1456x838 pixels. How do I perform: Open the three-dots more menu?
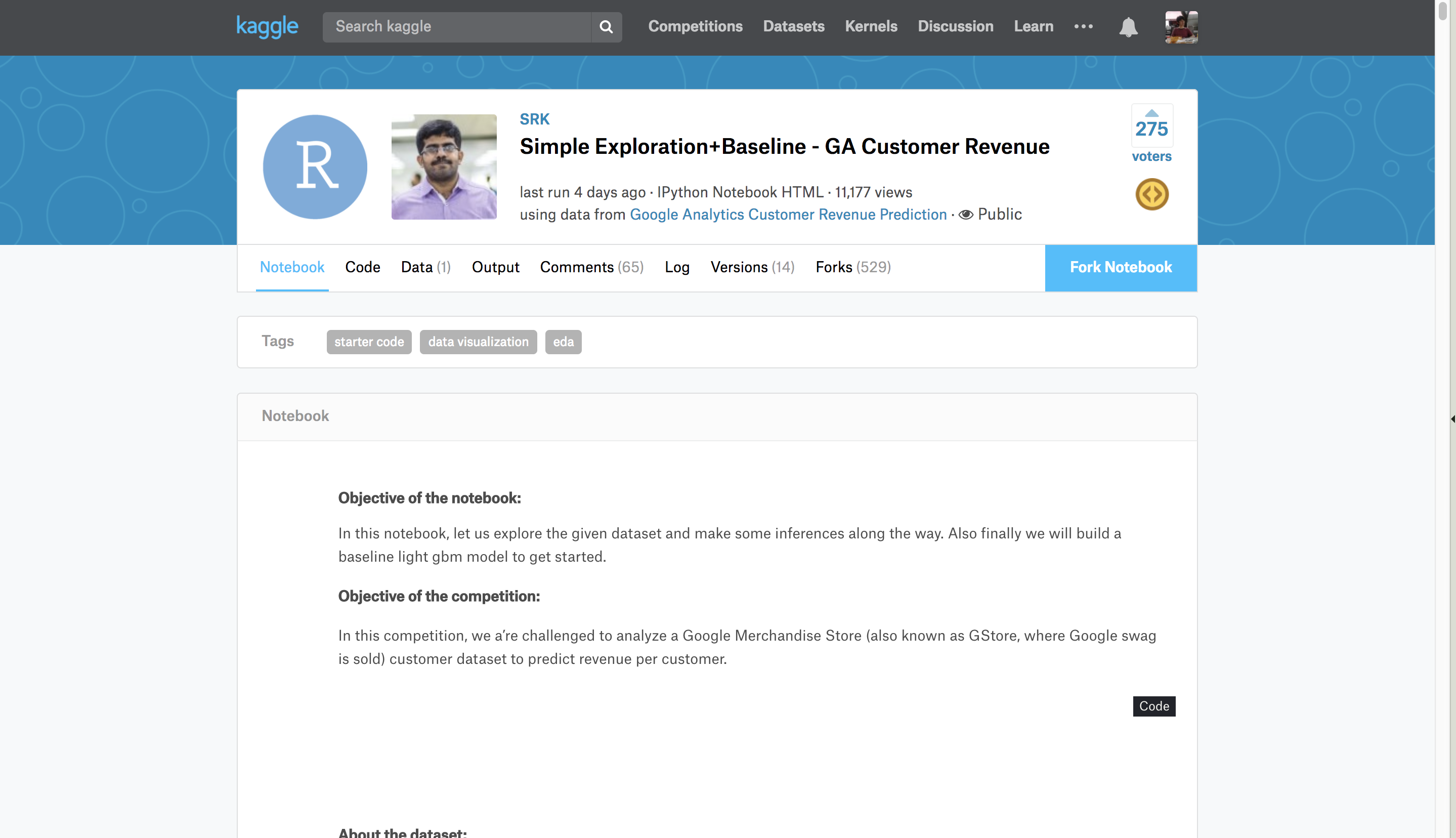coord(1083,26)
